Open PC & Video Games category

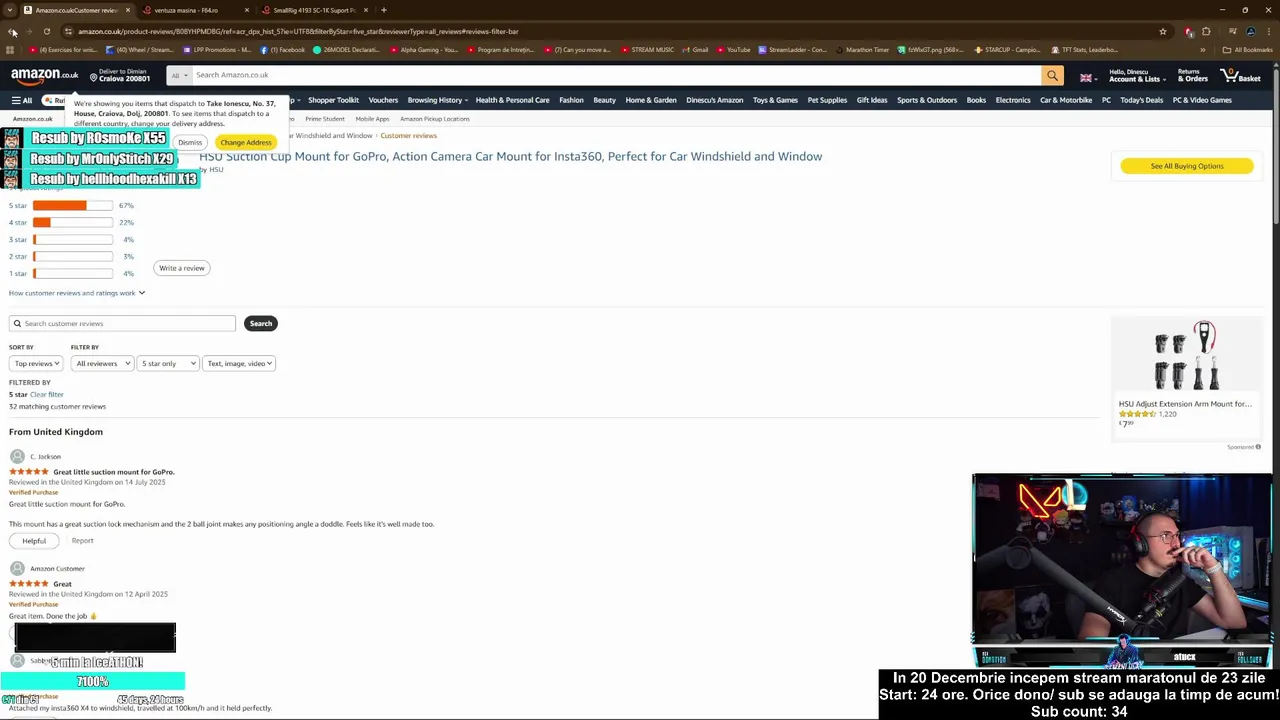(x=1202, y=100)
